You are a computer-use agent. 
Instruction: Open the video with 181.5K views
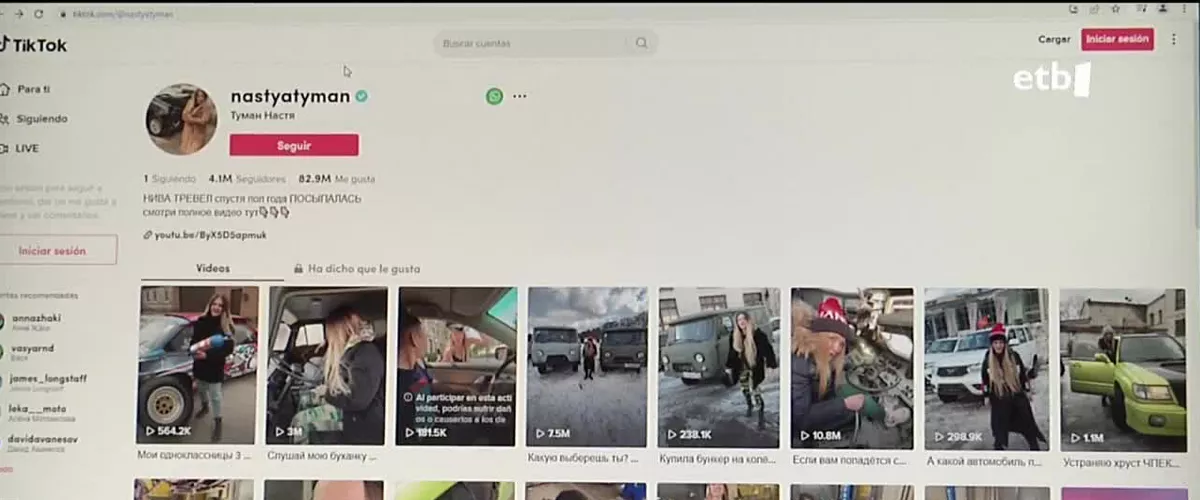pos(457,366)
